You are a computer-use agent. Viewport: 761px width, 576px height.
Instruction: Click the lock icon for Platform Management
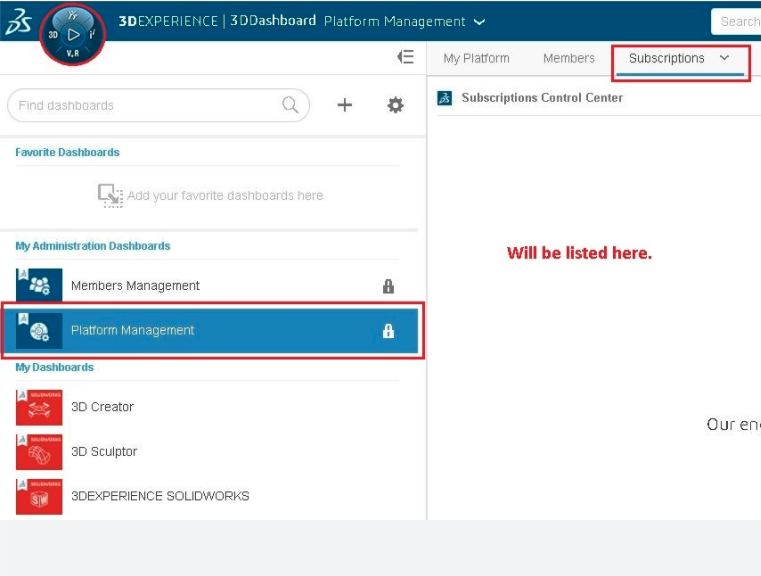(x=388, y=331)
